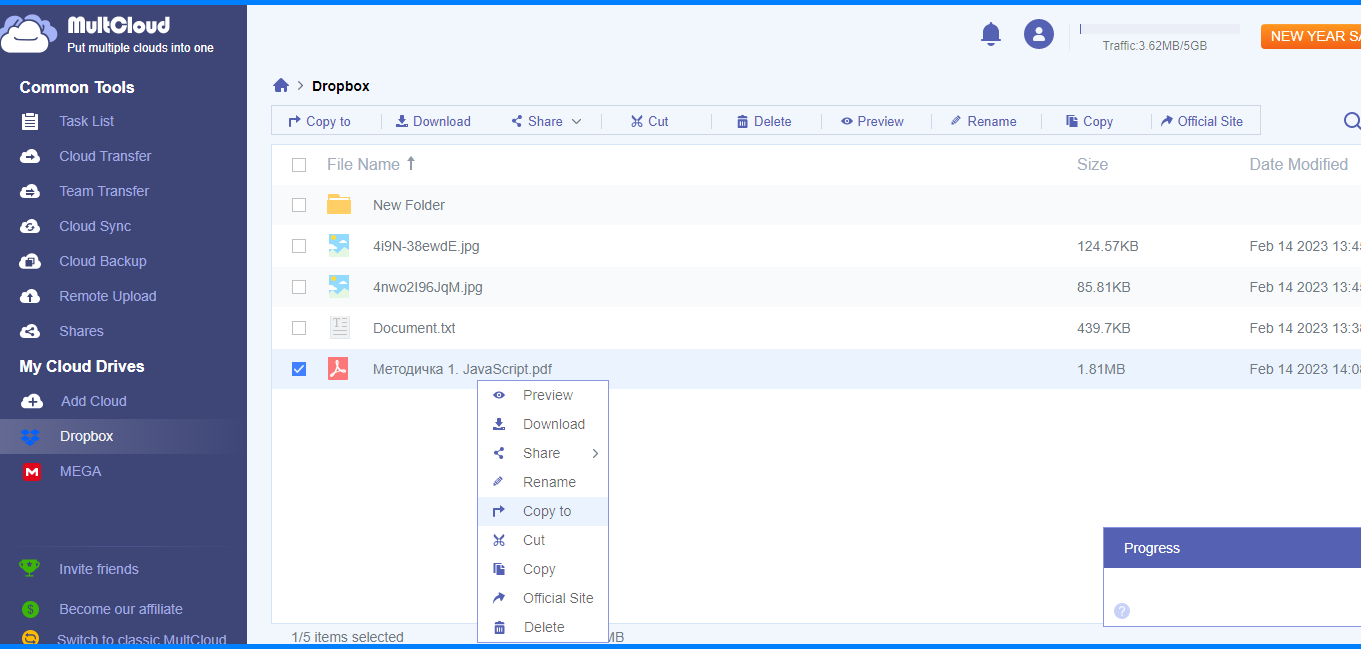Click Copy in toolbar
Image resolution: width=1361 pixels, height=649 pixels.
(x=1089, y=121)
